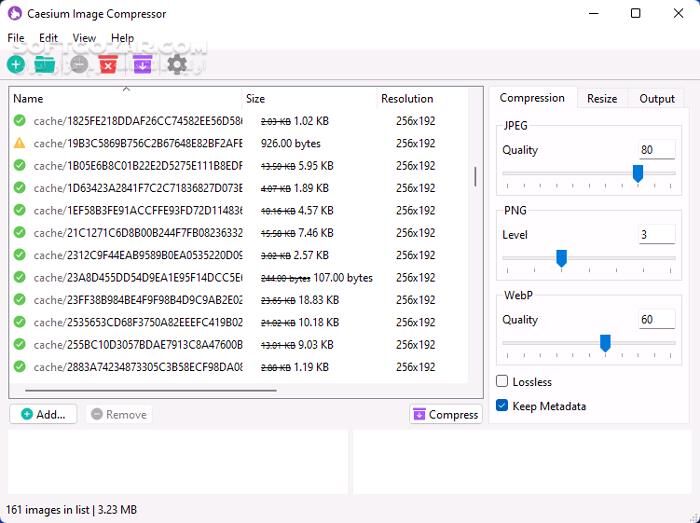Sort list by the Name column header
Viewport: 700px width, 523px height.
pyautogui.click(x=126, y=99)
